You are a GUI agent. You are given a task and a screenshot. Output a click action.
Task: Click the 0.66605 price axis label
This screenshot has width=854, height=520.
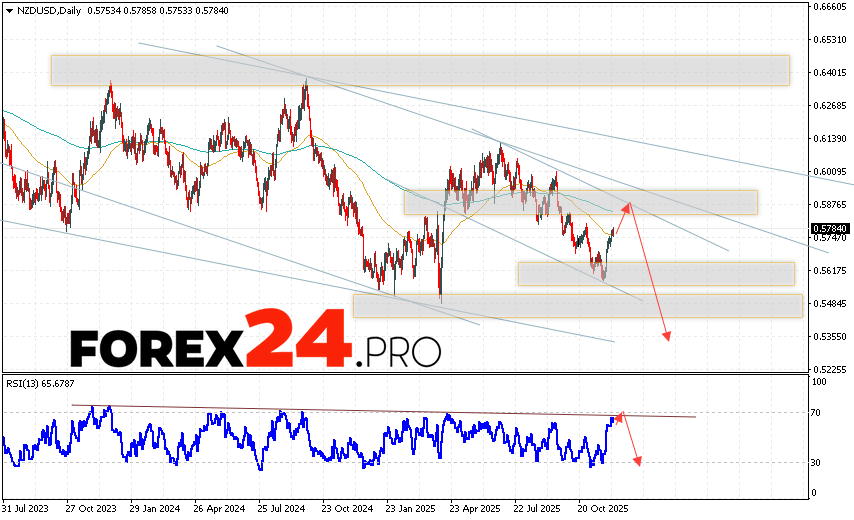[832, 7]
